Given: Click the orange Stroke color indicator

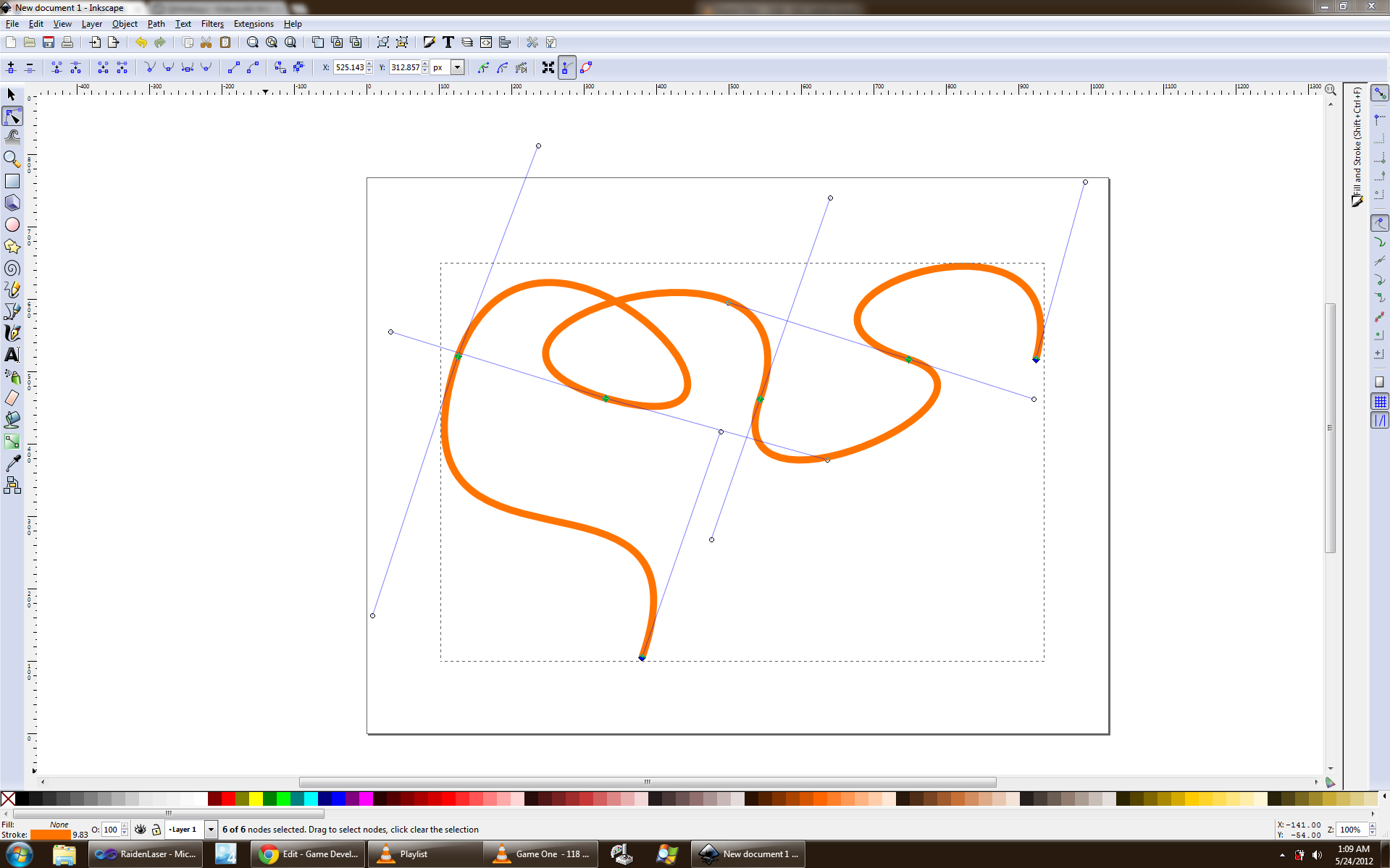Looking at the screenshot, I should (x=50, y=835).
